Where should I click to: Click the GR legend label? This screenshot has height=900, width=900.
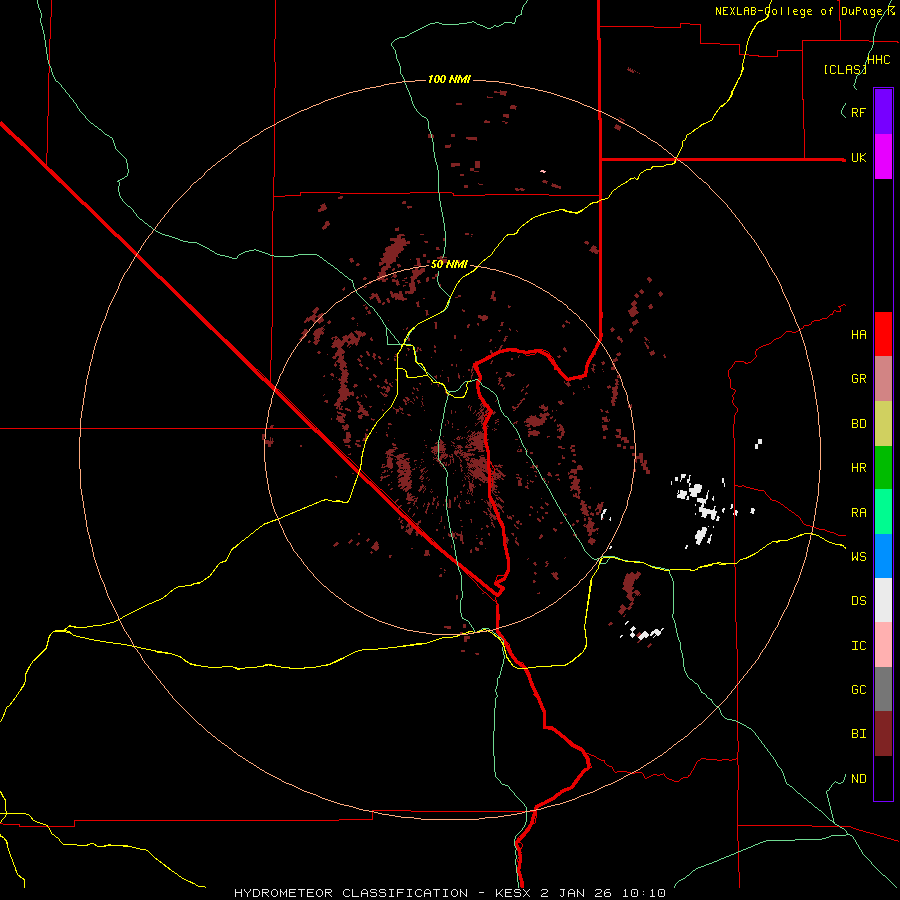pyautogui.click(x=858, y=379)
